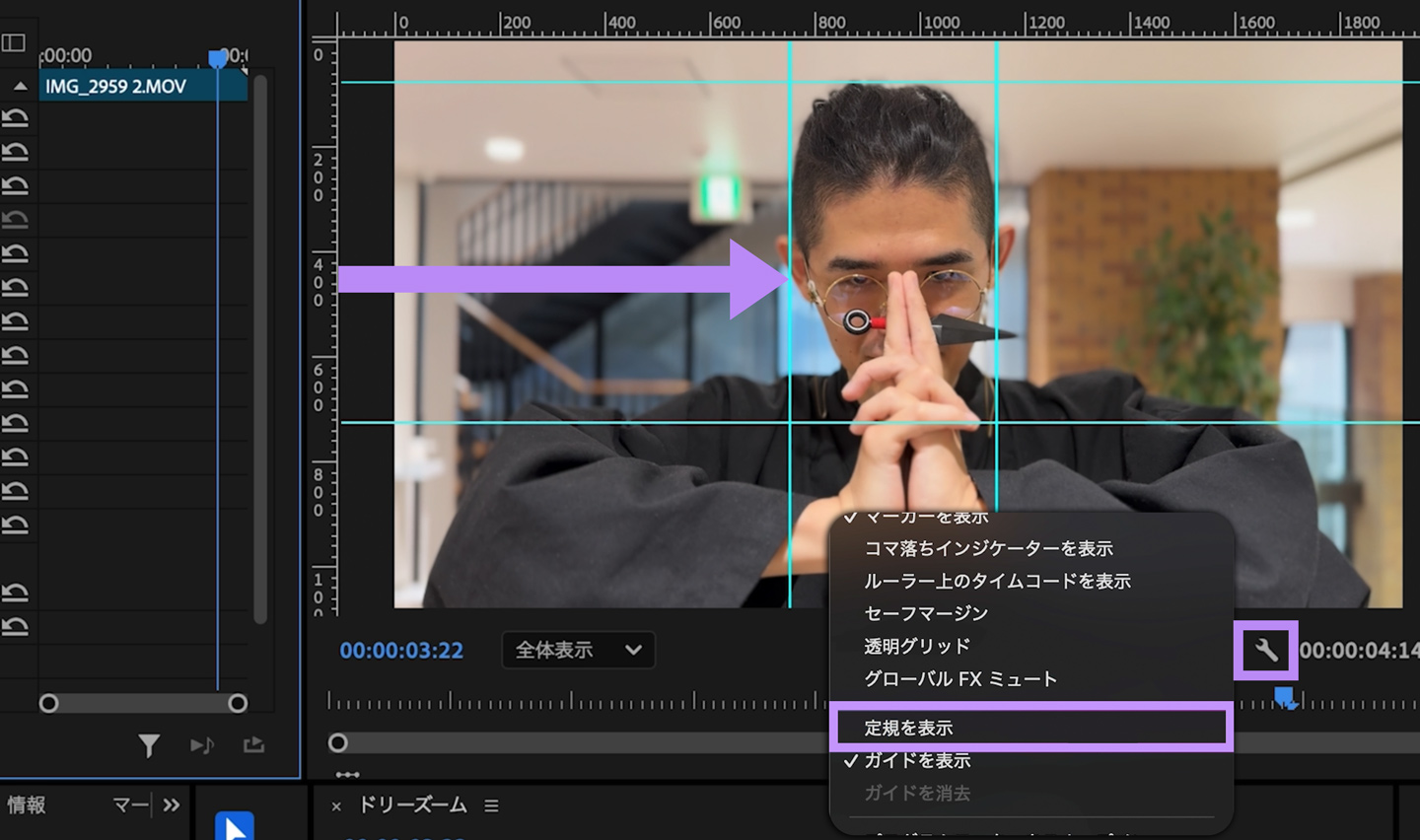Click the upper horizontal cyan guide line
Screen dimensions: 1420x840
pos(880,82)
